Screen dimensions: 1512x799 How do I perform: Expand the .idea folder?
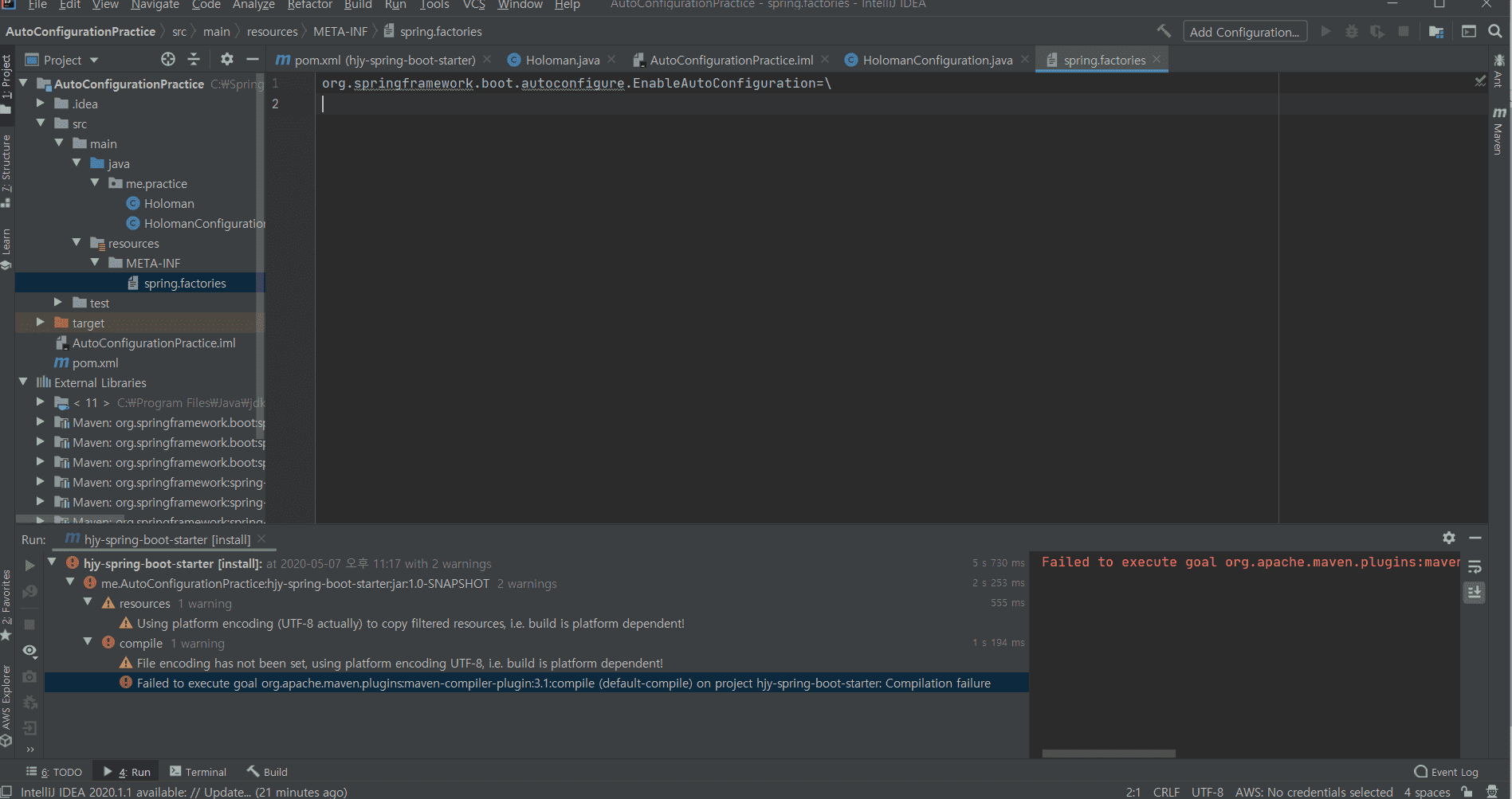point(41,103)
